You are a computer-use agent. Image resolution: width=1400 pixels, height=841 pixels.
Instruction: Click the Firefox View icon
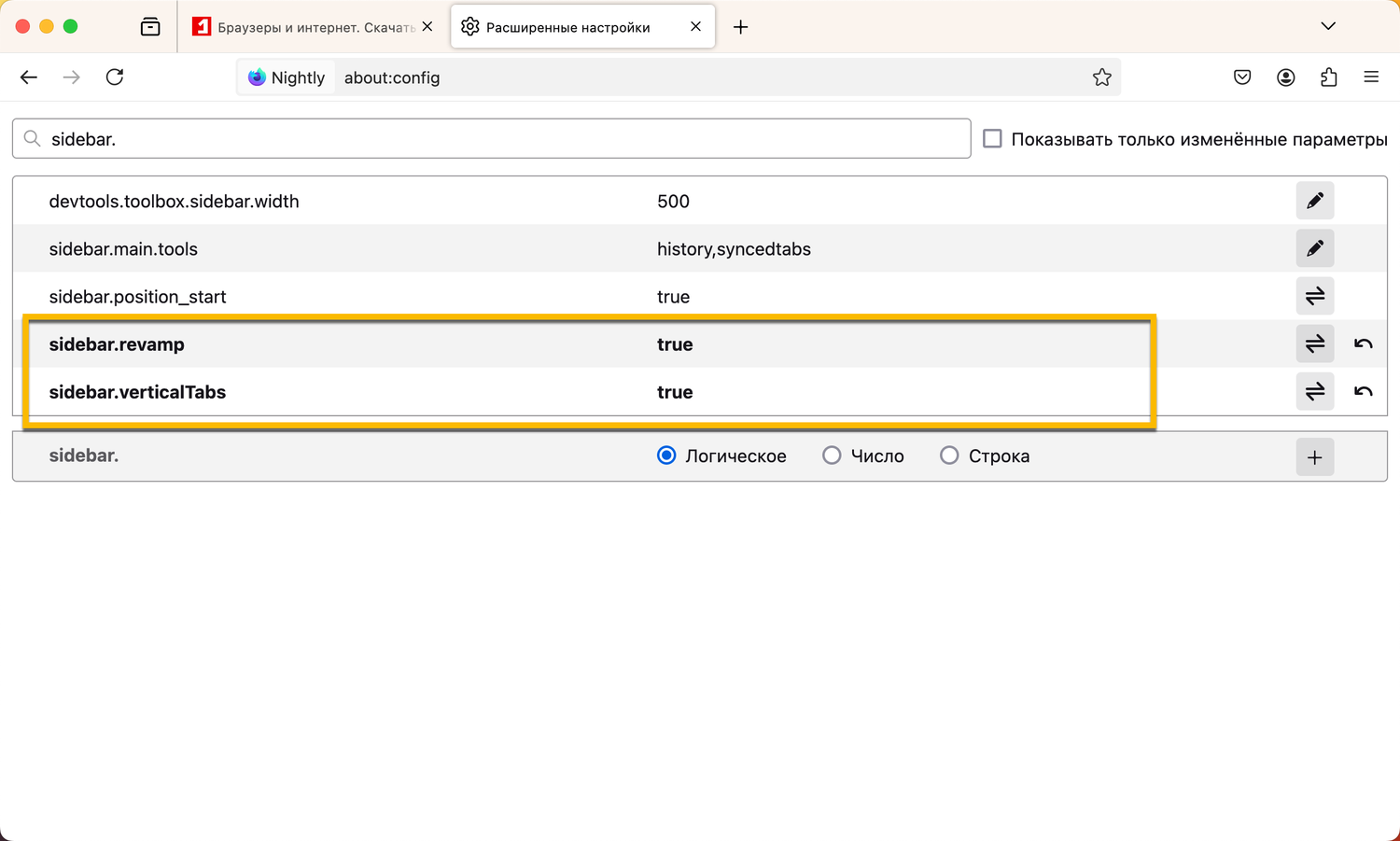(150, 27)
